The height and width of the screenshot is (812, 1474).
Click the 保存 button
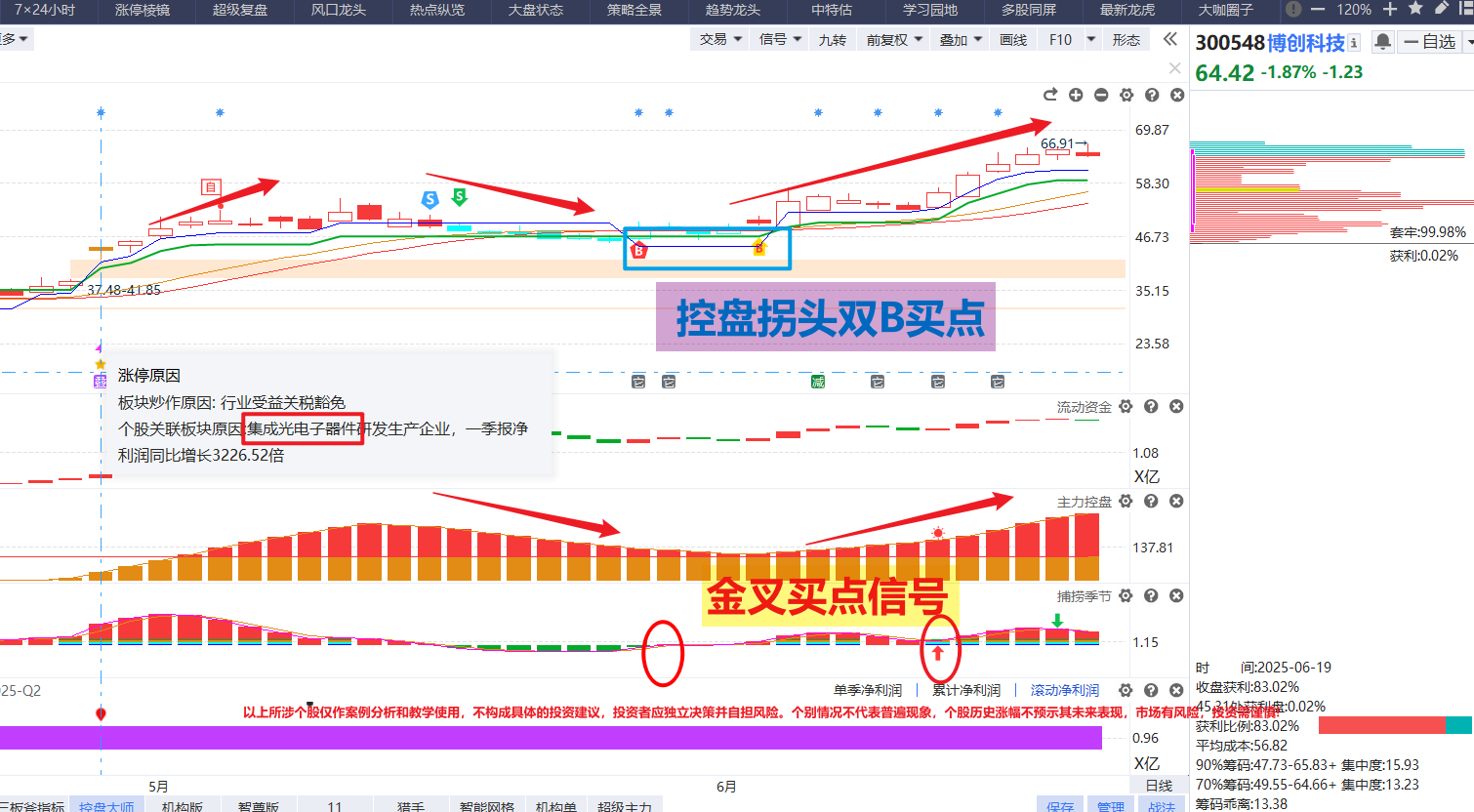pyautogui.click(x=1059, y=805)
